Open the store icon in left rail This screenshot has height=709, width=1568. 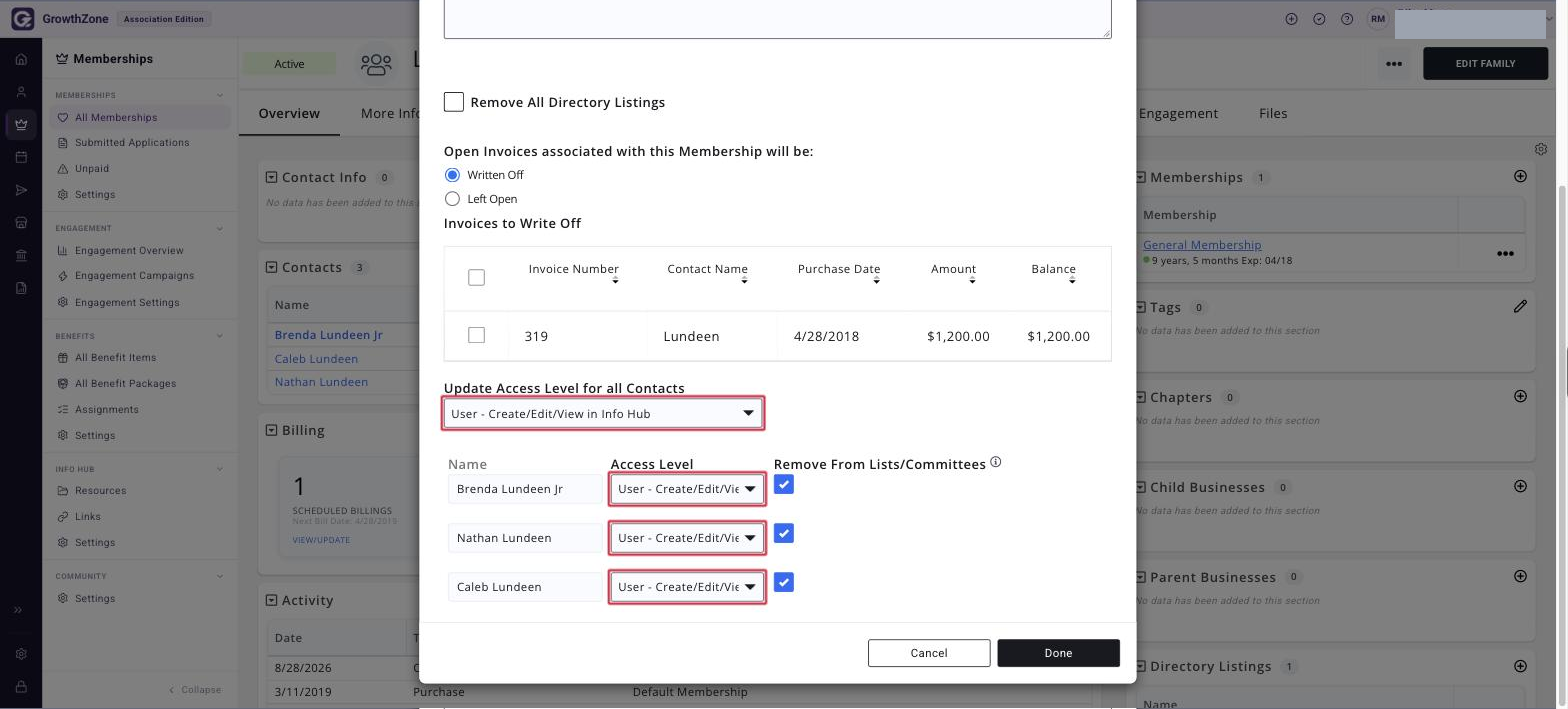(x=21, y=223)
